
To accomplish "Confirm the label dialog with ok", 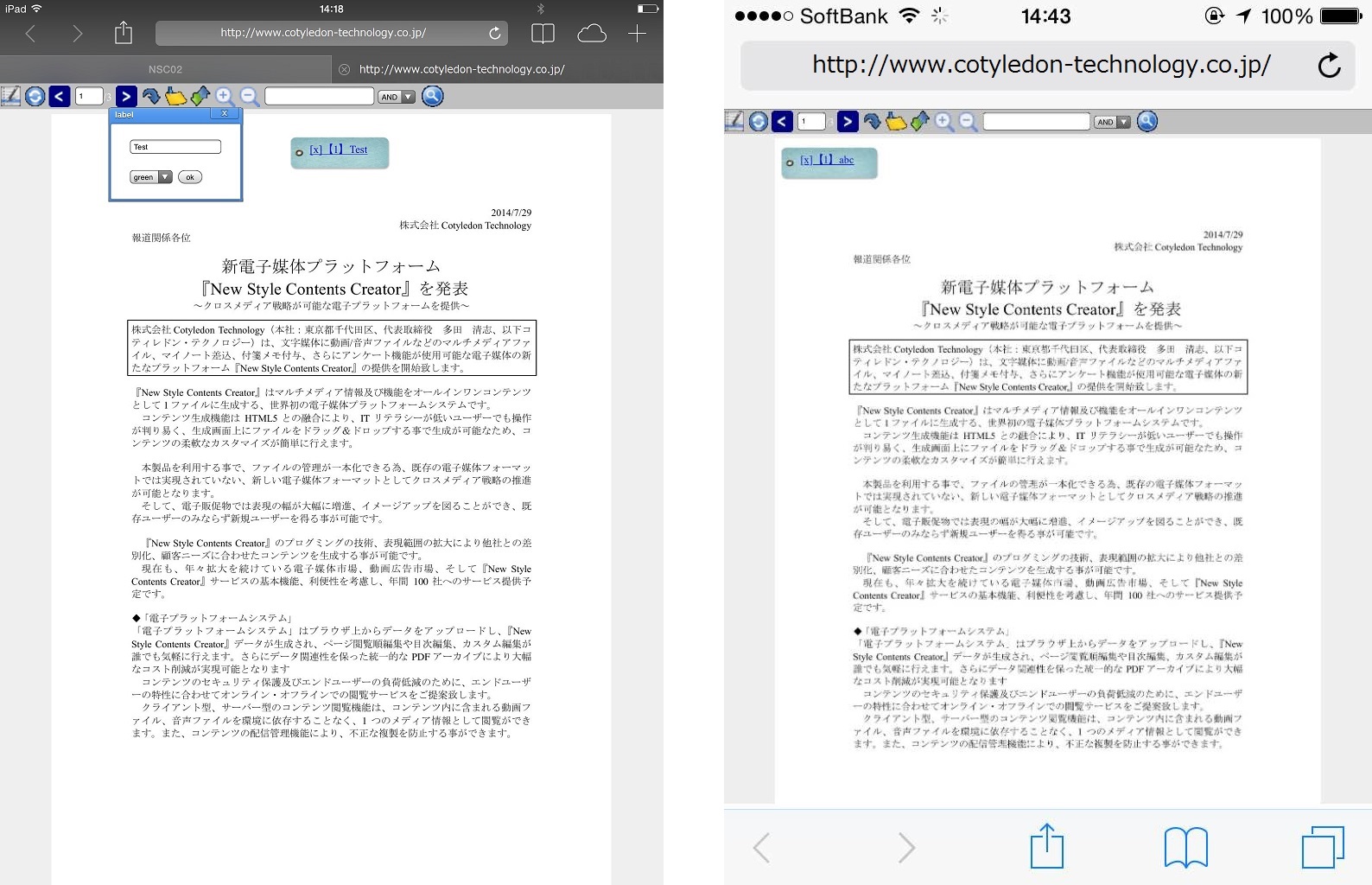I will 190,177.
